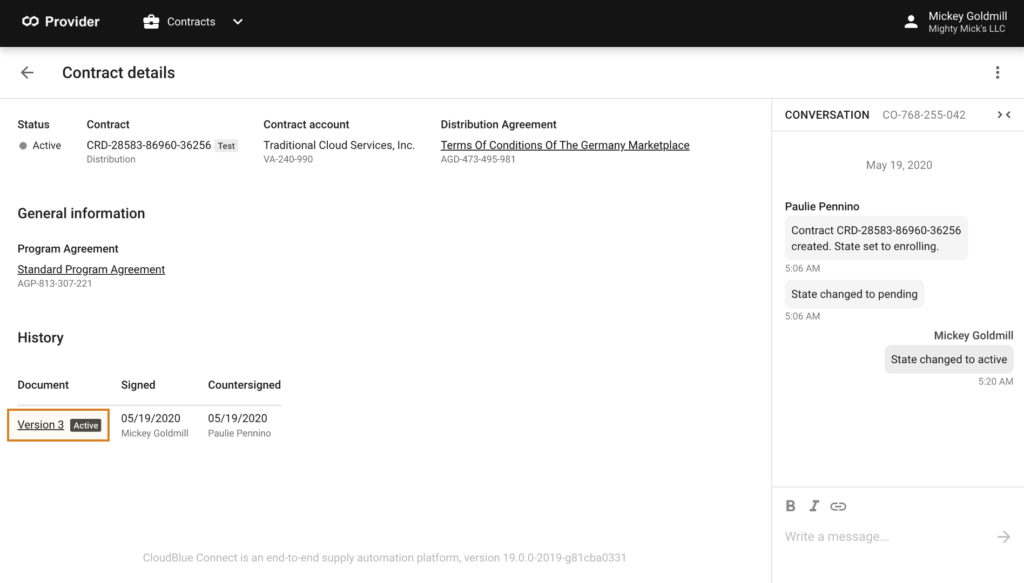Screen dimensions: 1024x583
Task: Expand the Contracts dropdown chevron
Action: (238, 22)
